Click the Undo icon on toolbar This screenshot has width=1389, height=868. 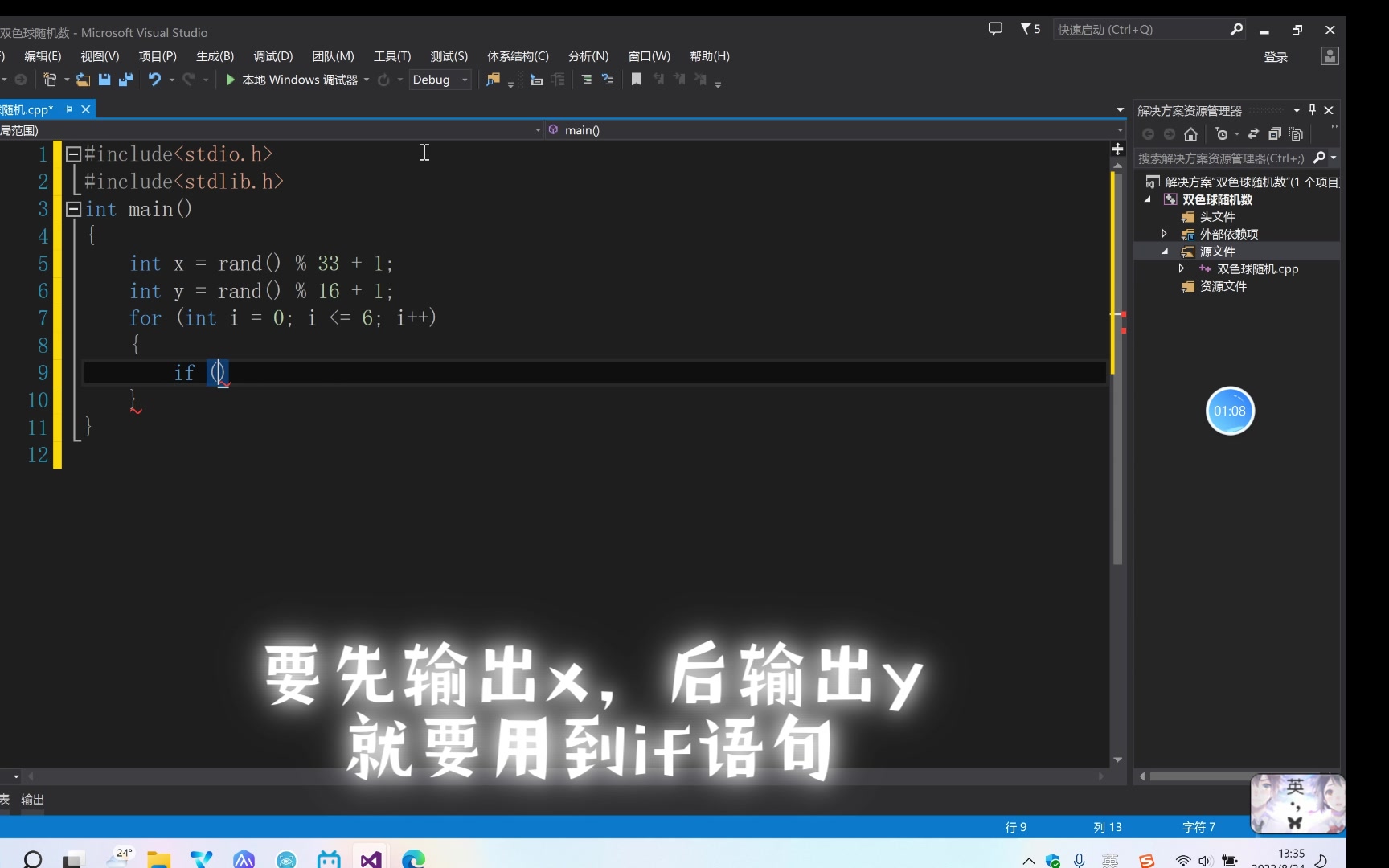click(154, 80)
